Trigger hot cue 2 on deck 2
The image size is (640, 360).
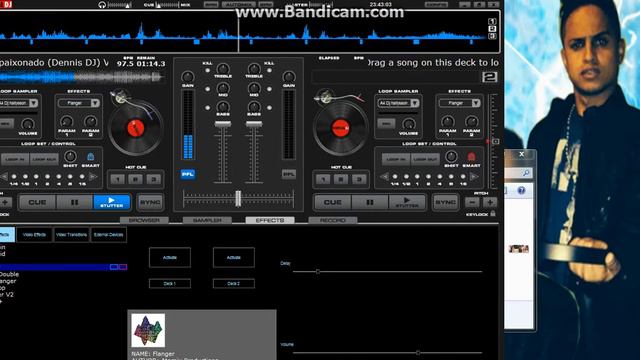tap(341, 179)
